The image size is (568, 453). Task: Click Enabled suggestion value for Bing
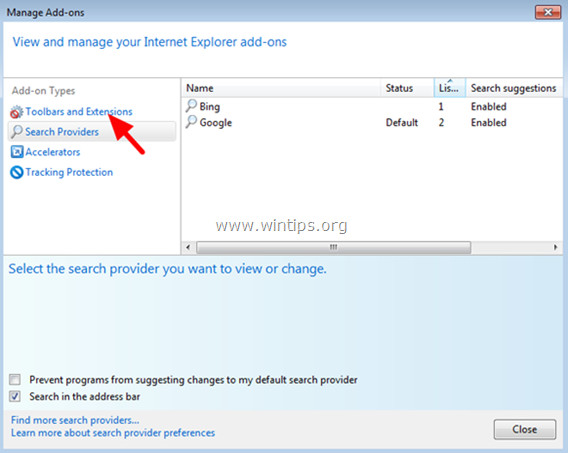tap(488, 106)
